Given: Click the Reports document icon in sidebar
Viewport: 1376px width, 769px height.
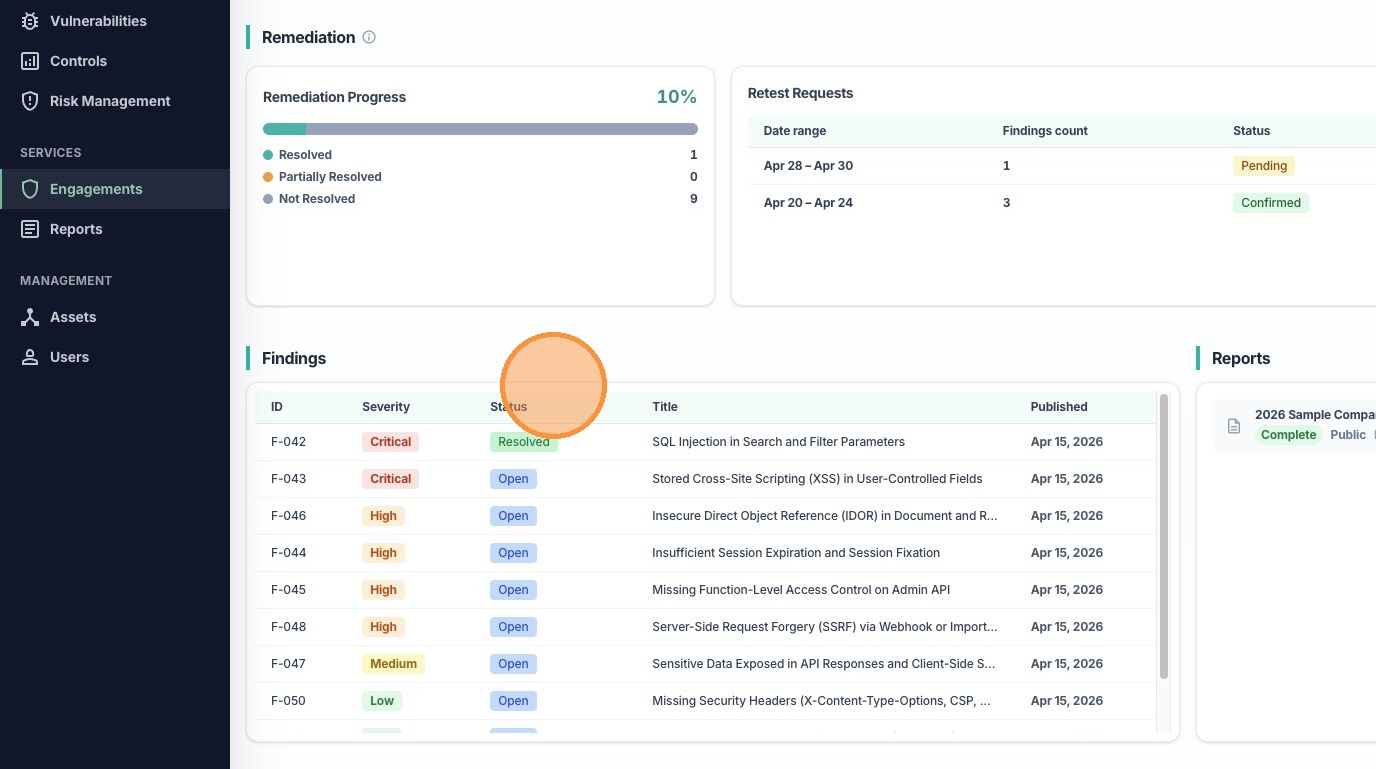Looking at the screenshot, I should [x=30, y=229].
